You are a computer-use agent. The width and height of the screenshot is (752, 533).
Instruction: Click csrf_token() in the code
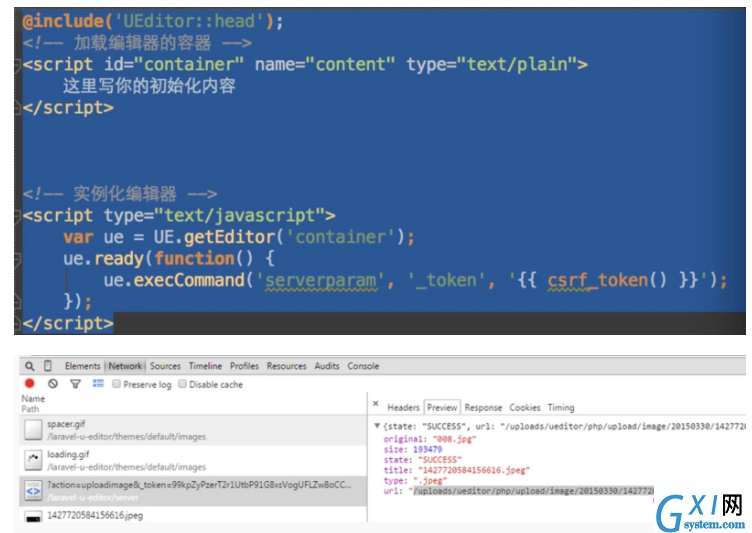pos(606,280)
